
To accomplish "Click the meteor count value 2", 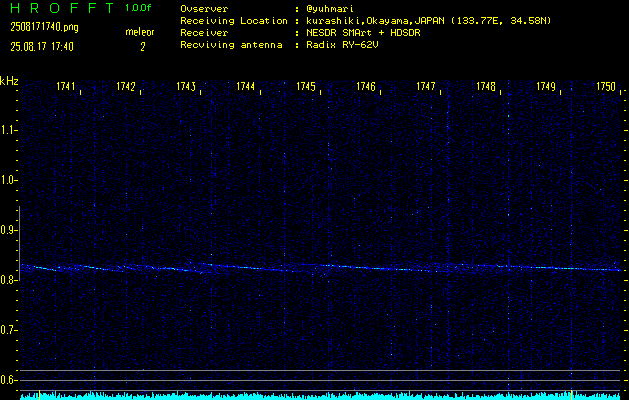I will tap(142, 47).
